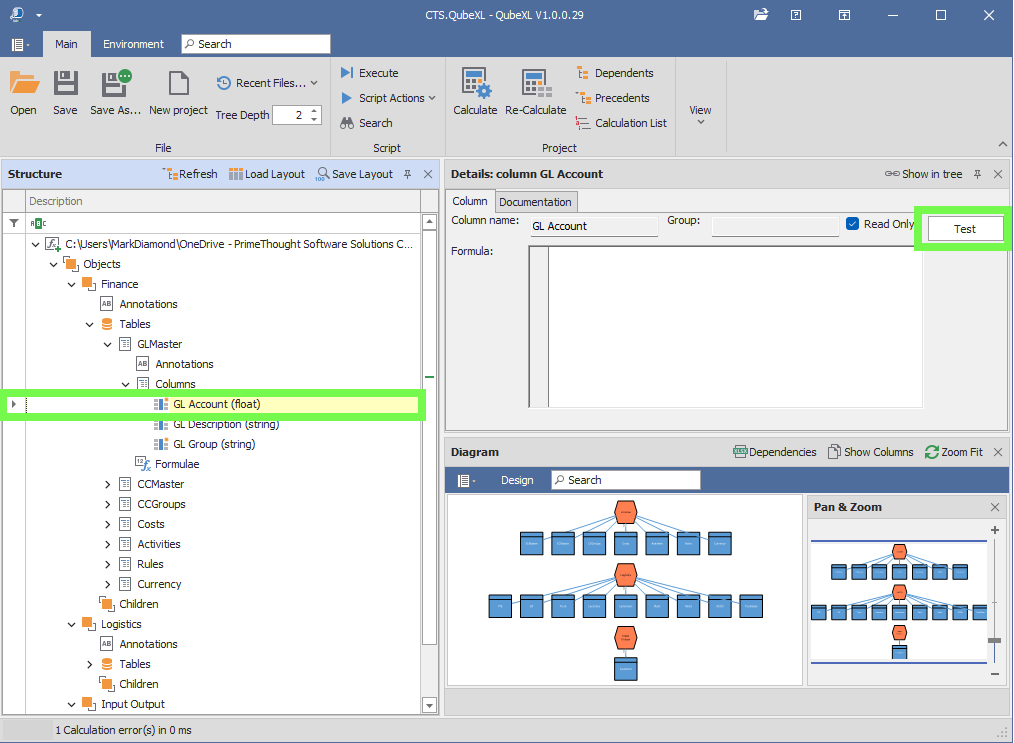Switch to the Documentation tab
This screenshot has width=1014, height=743.
tap(535, 202)
